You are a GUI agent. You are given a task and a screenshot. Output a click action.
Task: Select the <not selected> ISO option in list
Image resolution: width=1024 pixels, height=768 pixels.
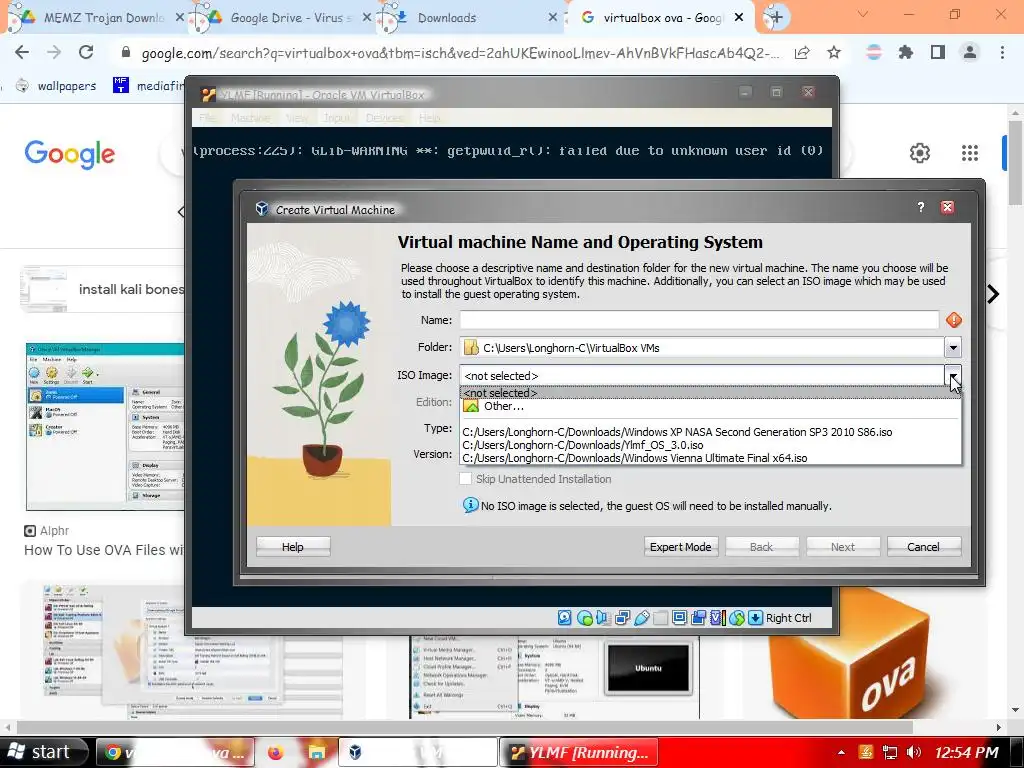click(710, 392)
